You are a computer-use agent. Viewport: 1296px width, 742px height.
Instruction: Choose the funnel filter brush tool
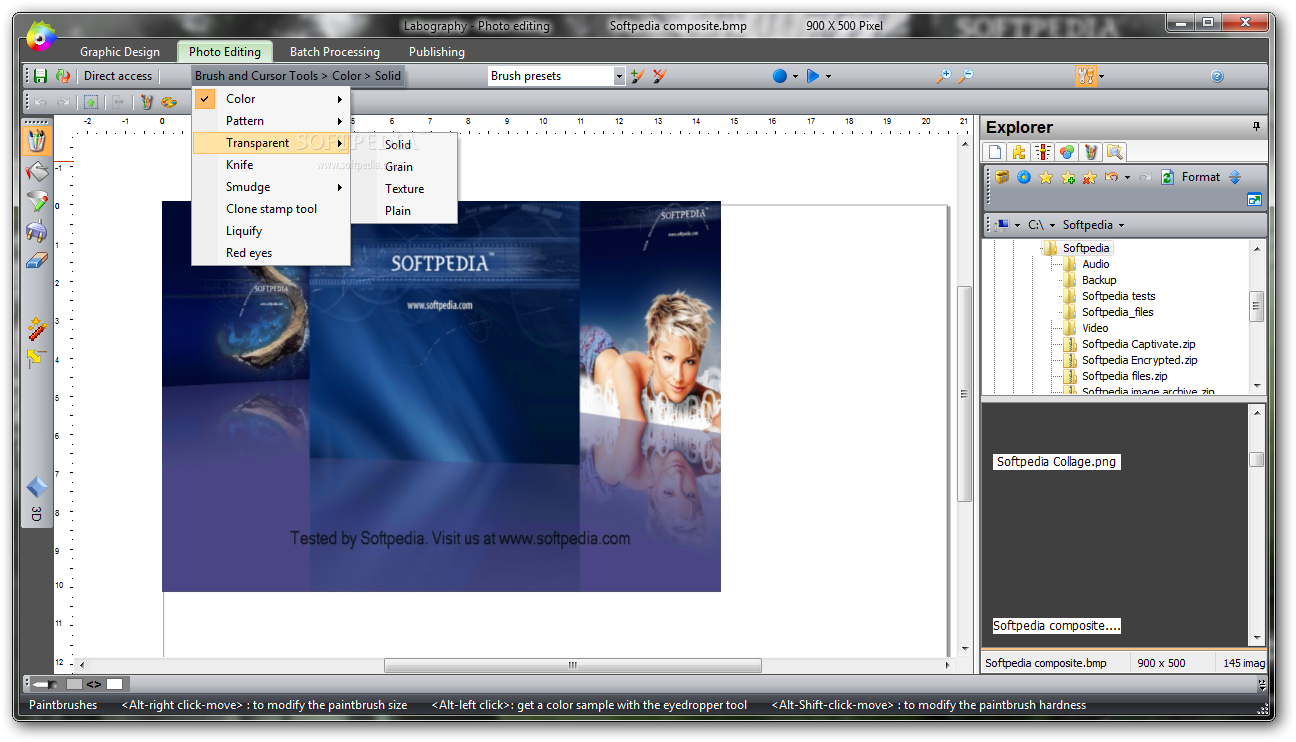click(36, 201)
